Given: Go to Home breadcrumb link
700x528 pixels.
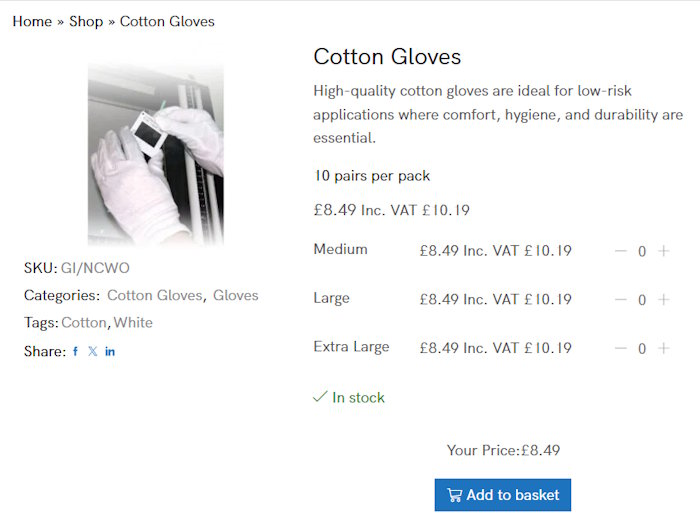Looking at the screenshot, I should (32, 21).
